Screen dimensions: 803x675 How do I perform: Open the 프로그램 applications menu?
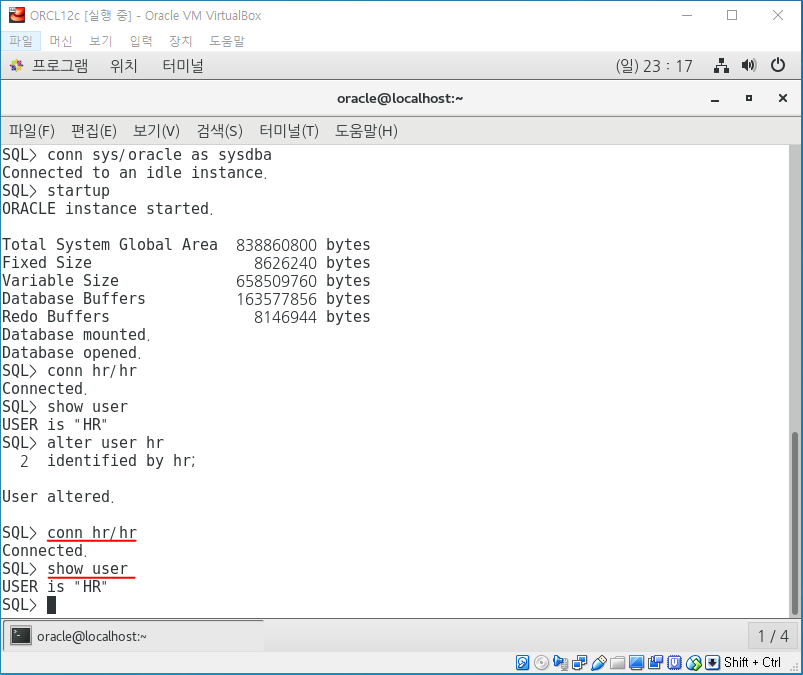(x=60, y=66)
